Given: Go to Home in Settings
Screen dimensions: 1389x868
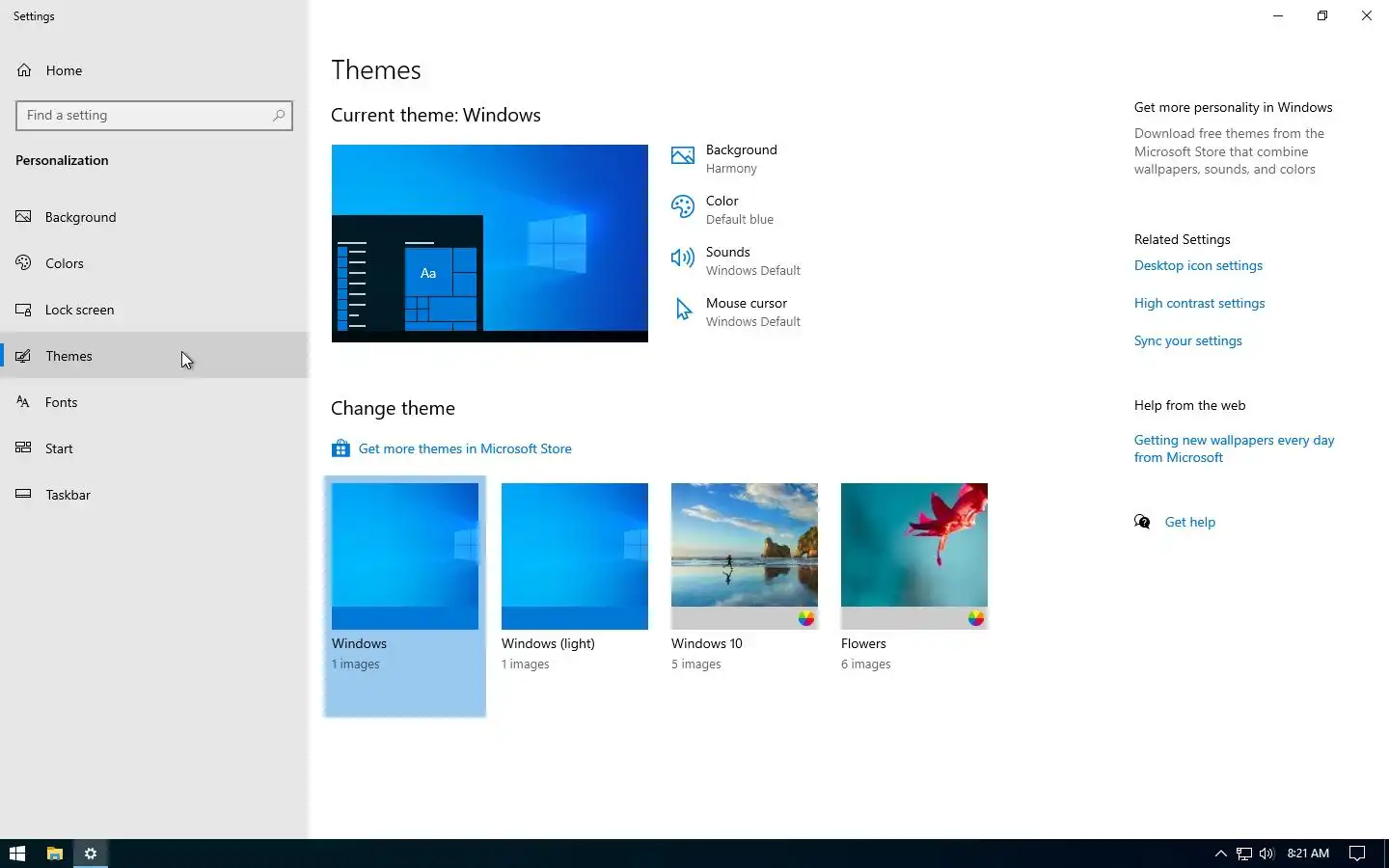Looking at the screenshot, I should [154, 70].
